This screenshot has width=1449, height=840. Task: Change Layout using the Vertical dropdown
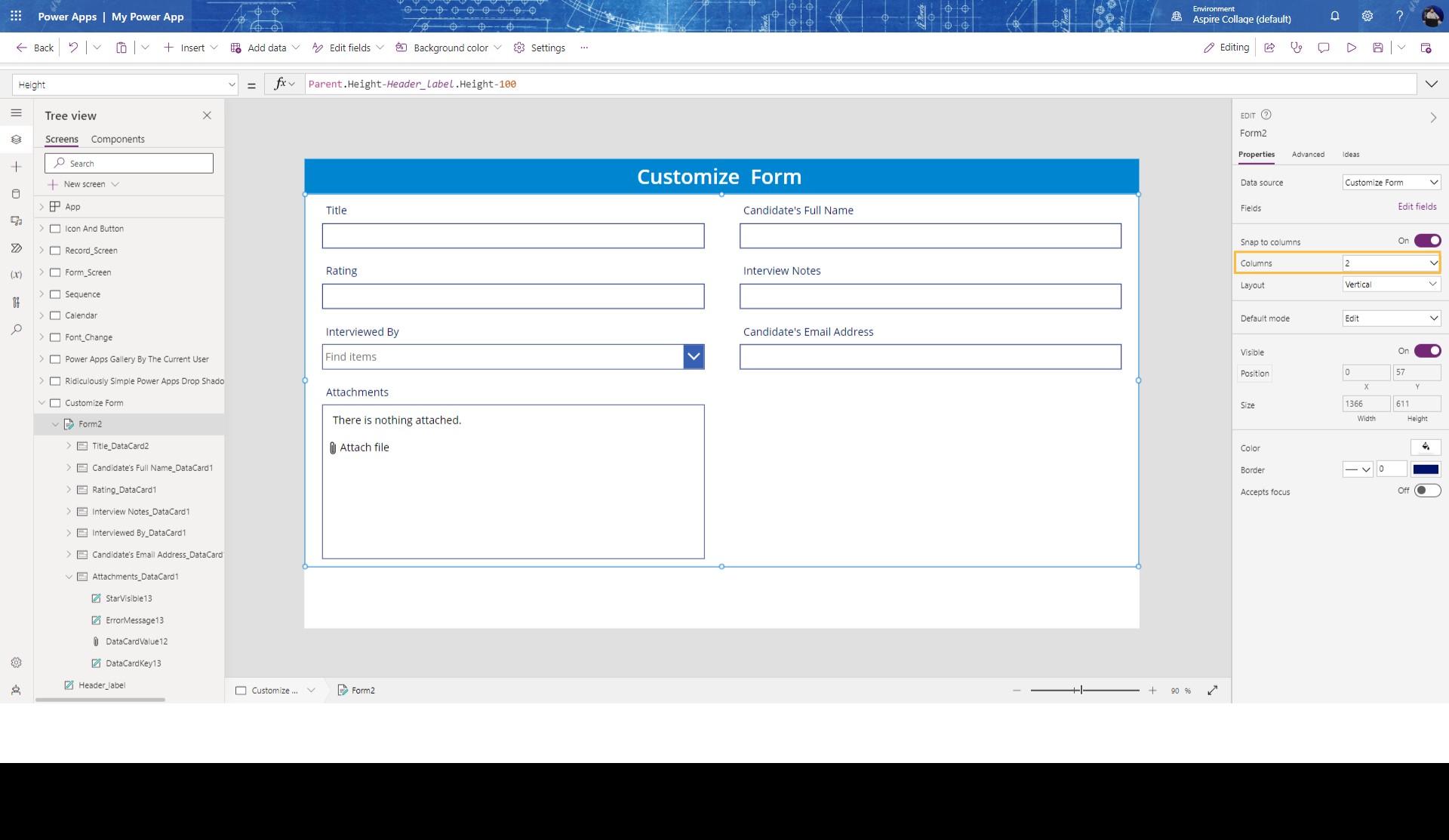point(1391,285)
